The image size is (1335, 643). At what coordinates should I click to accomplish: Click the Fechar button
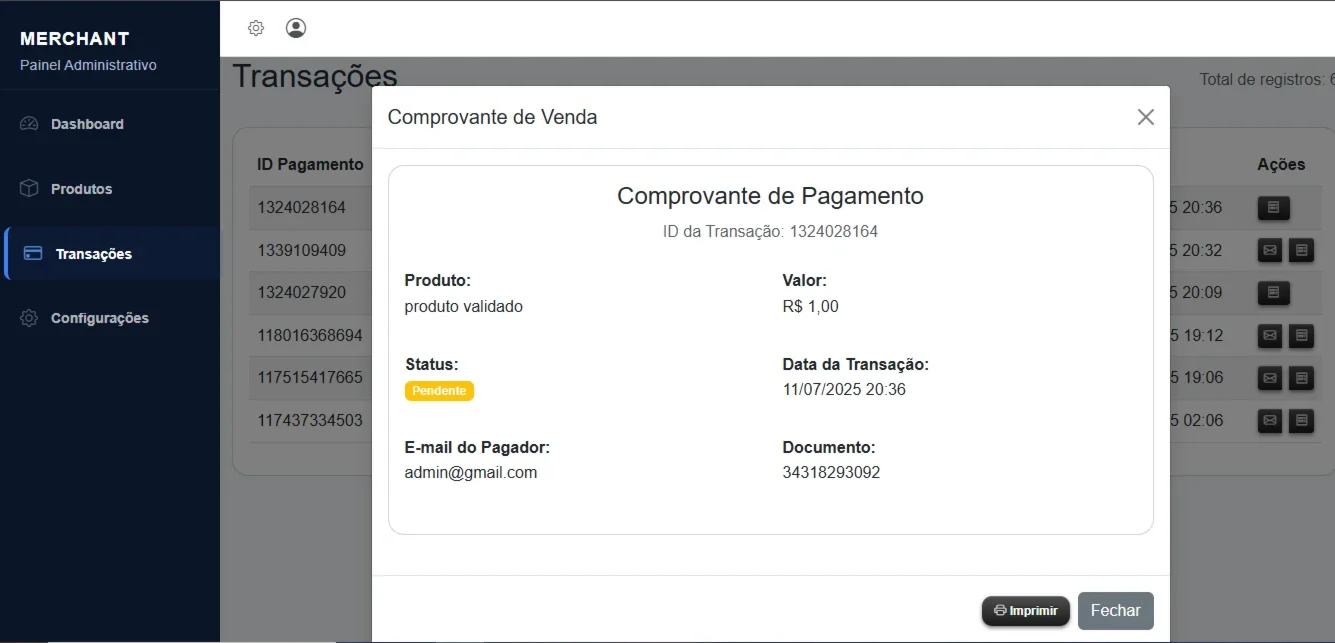1116,611
